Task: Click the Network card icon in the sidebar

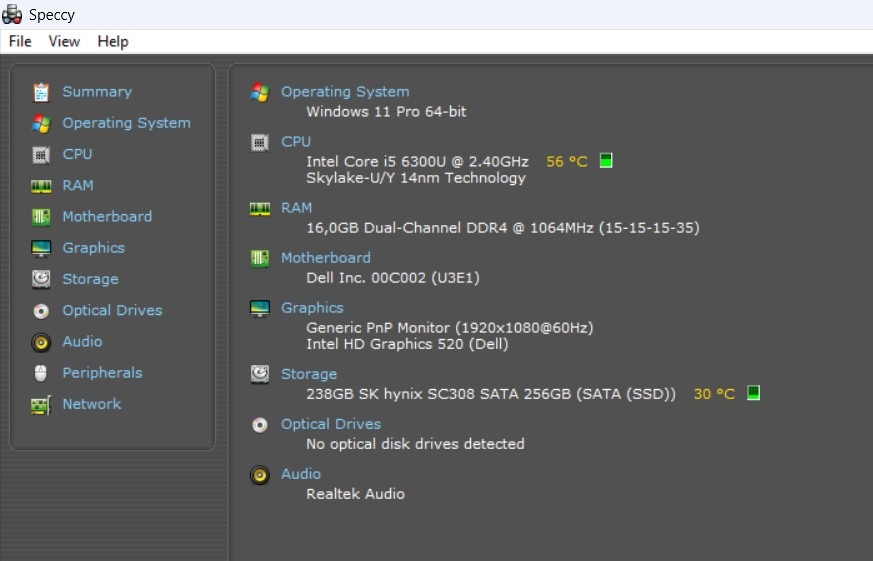Action: (x=41, y=405)
